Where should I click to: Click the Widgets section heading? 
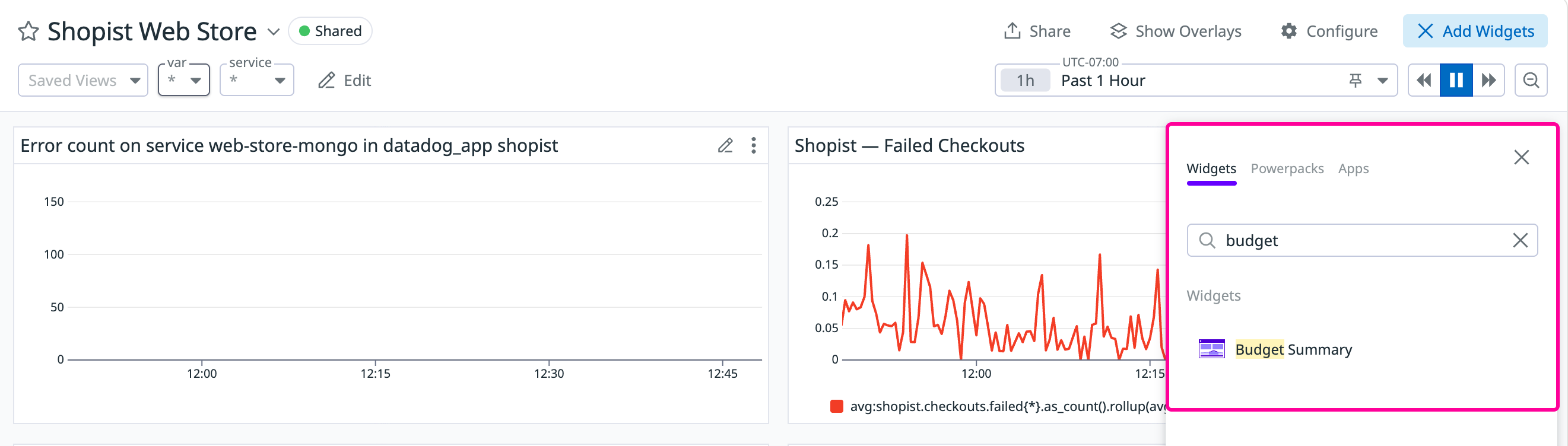pyautogui.click(x=1213, y=296)
